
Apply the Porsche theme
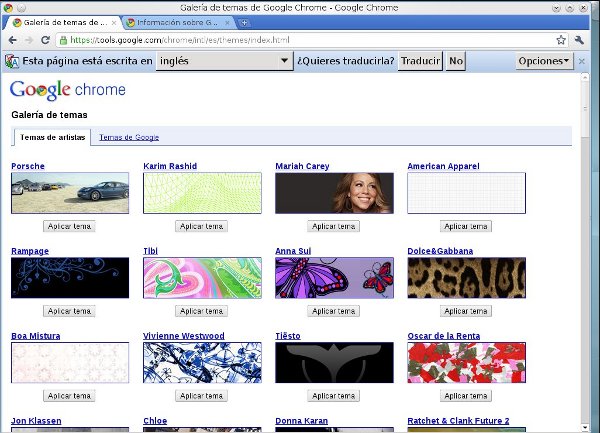pos(69,226)
